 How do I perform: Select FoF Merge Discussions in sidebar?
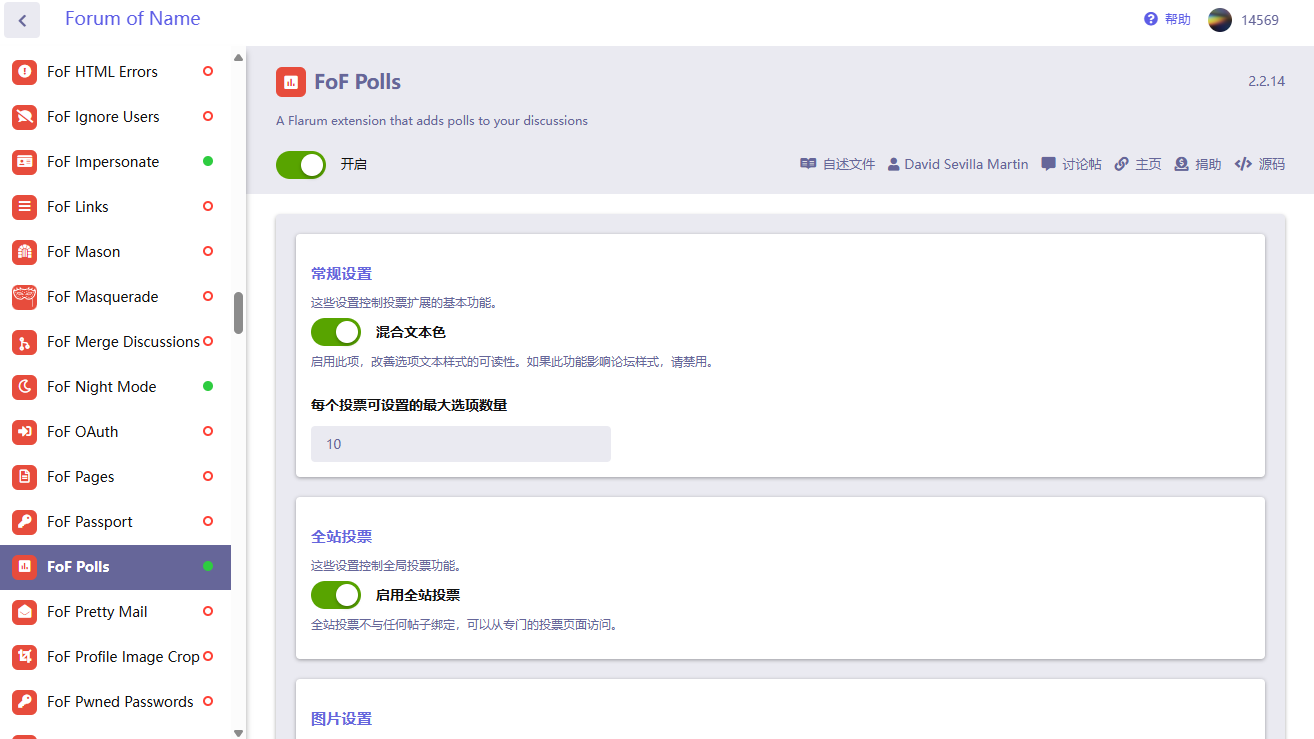[x=115, y=342]
